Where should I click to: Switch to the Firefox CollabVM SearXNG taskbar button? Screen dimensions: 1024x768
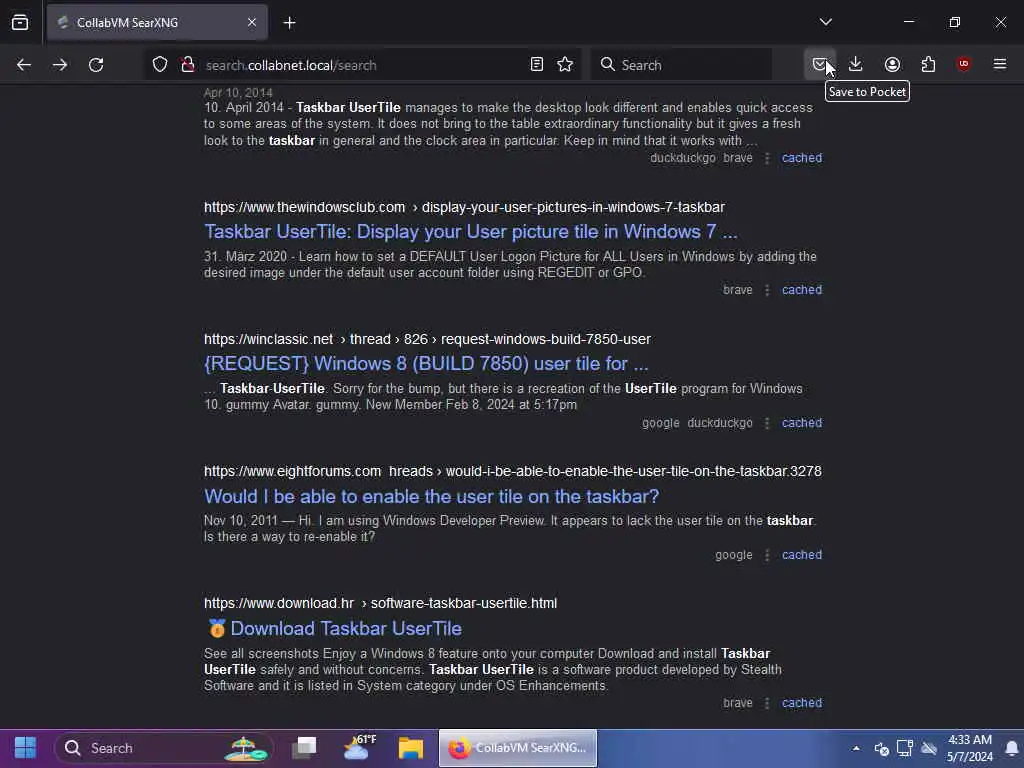(x=518, y=748)
